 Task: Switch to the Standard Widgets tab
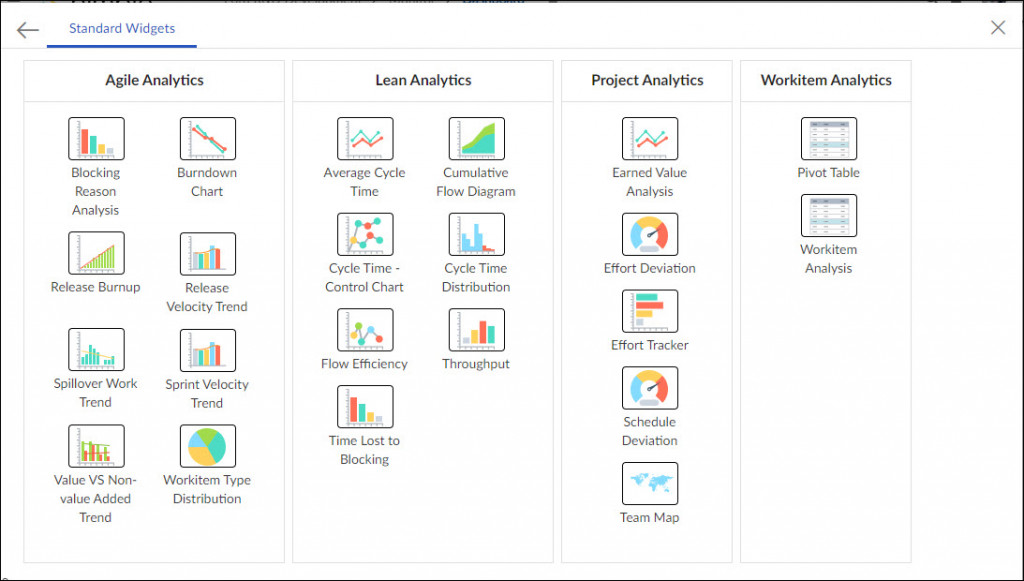click(x=121, y=29)
